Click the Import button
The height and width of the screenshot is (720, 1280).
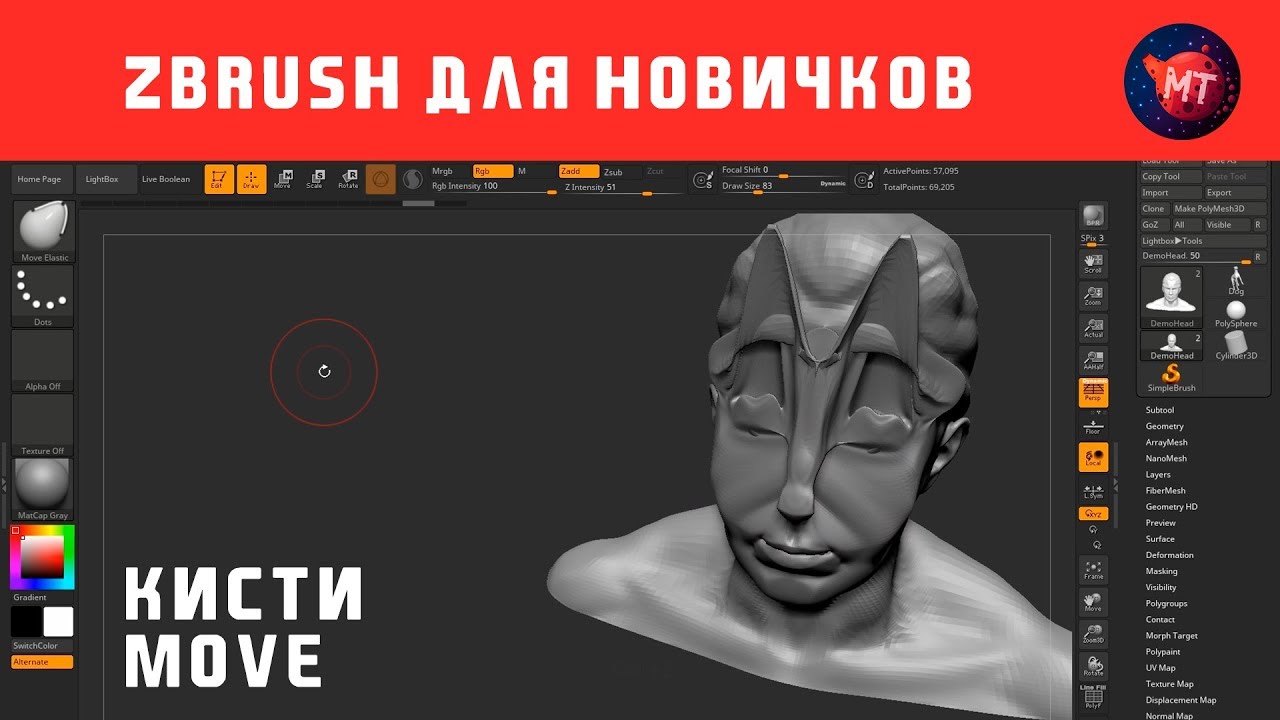tap(1171, 192)
